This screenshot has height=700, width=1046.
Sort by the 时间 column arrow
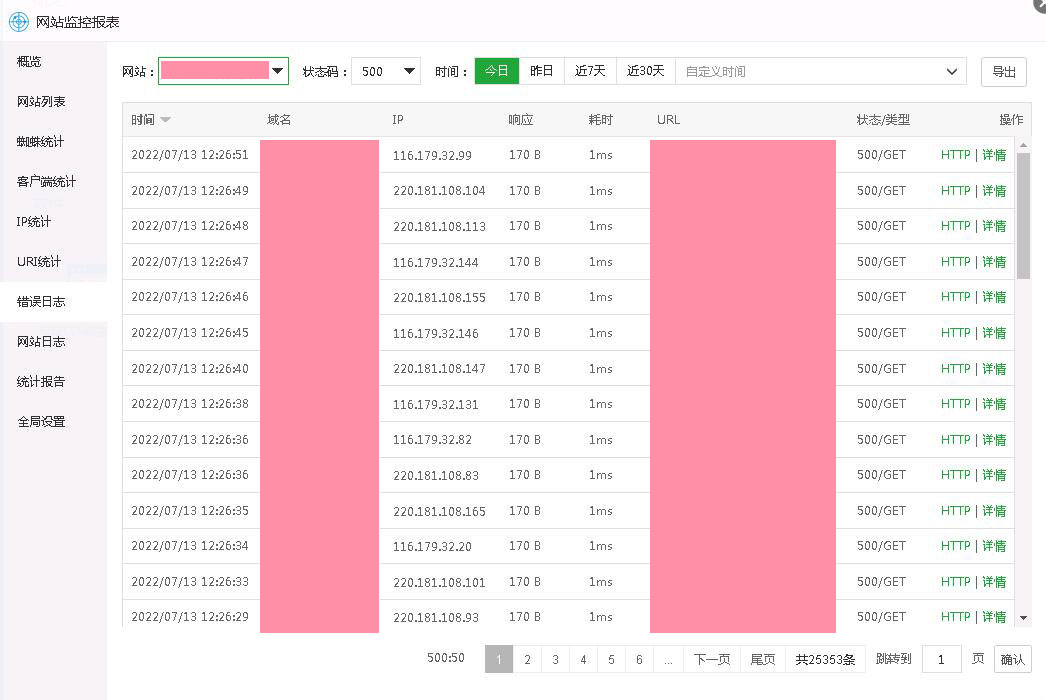165,120
